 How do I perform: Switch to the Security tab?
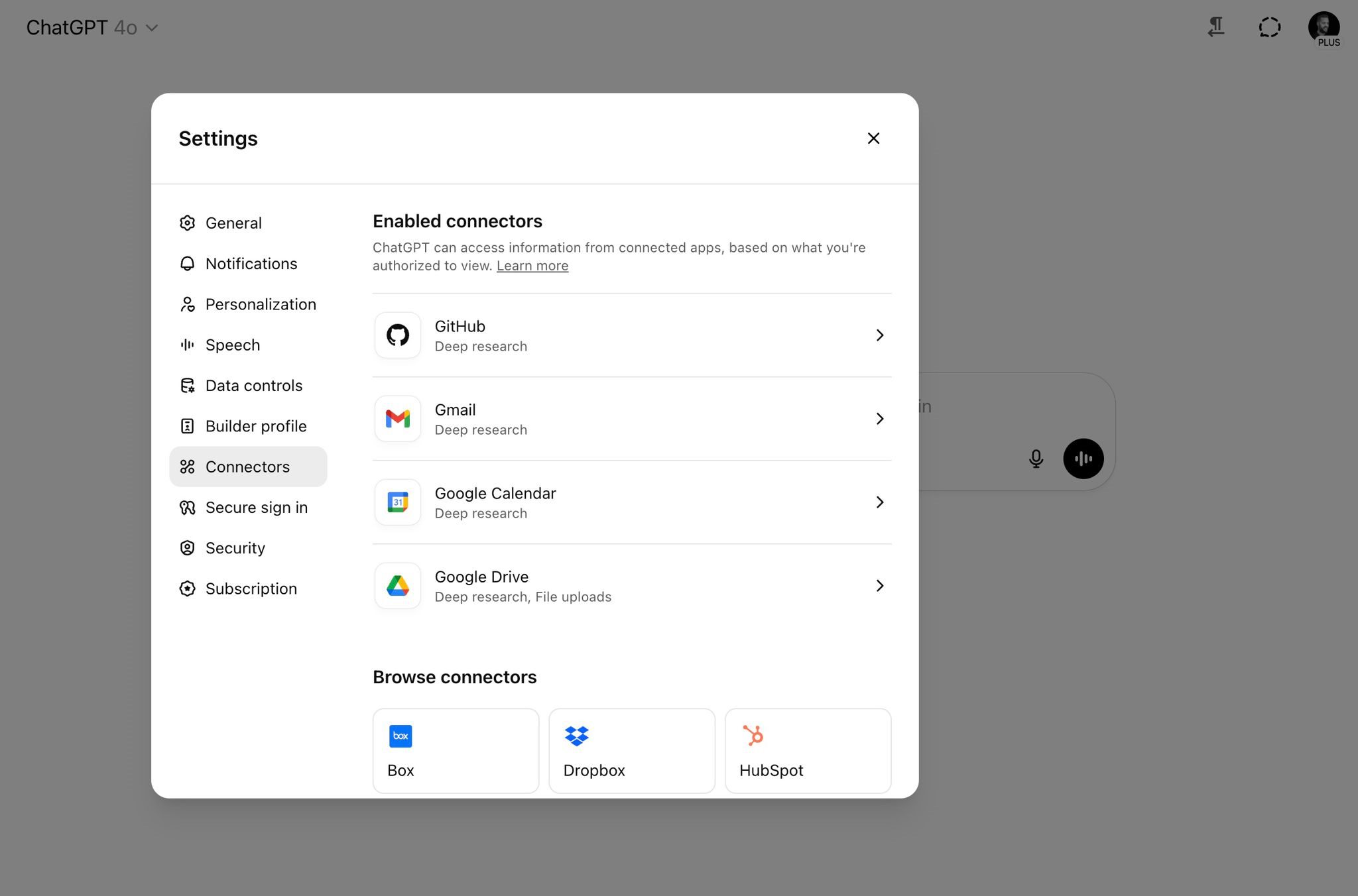pyautogui.click(x=248, y=548)
